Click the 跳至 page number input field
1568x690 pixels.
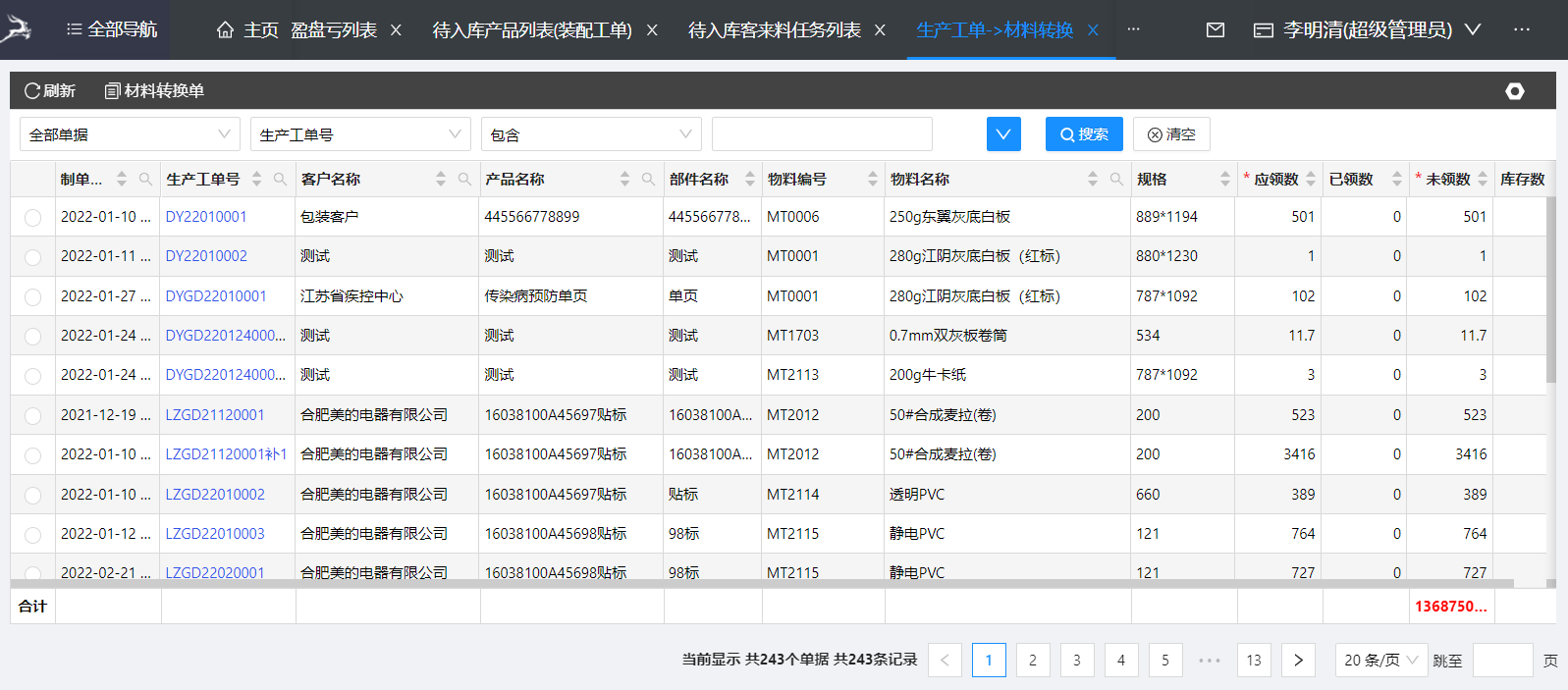click(1502, 661)
